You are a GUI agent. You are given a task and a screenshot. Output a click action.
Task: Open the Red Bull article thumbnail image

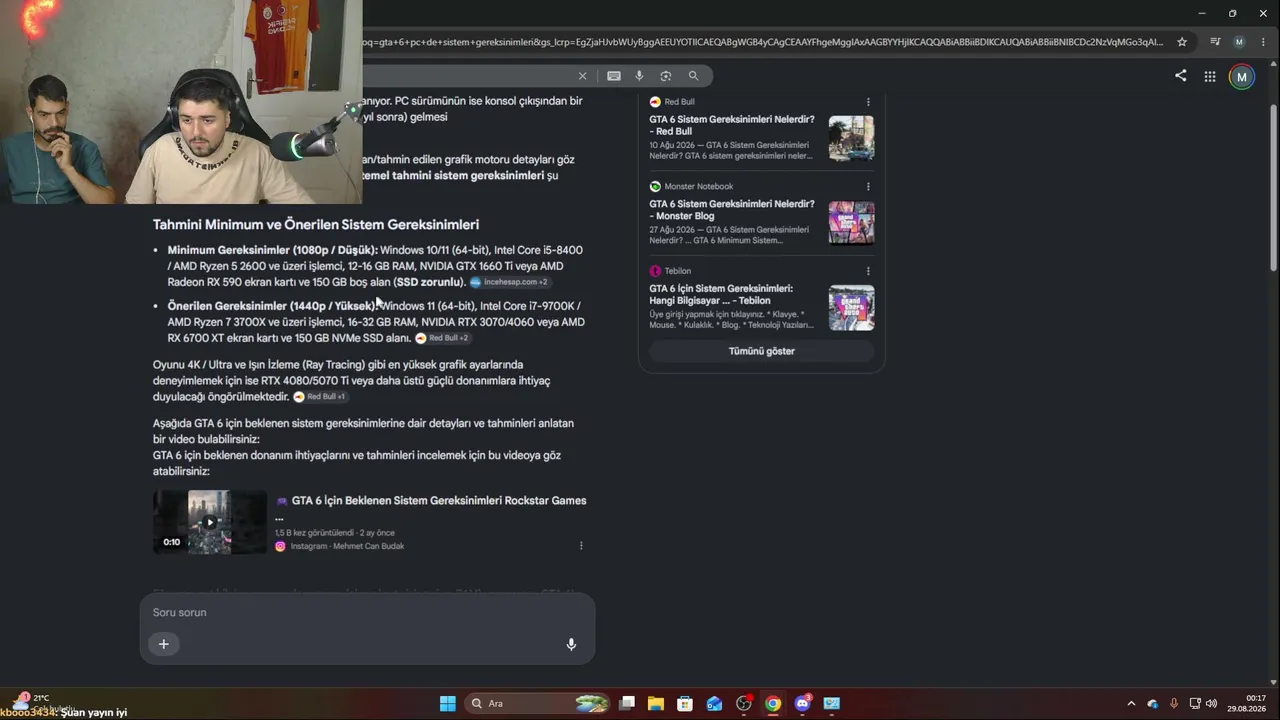(x=851, y=139)
